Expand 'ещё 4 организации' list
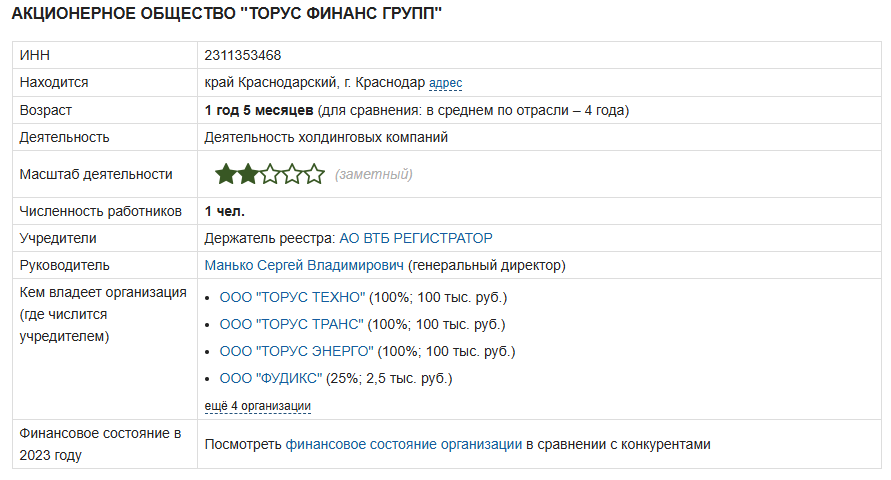 (257, 406)
